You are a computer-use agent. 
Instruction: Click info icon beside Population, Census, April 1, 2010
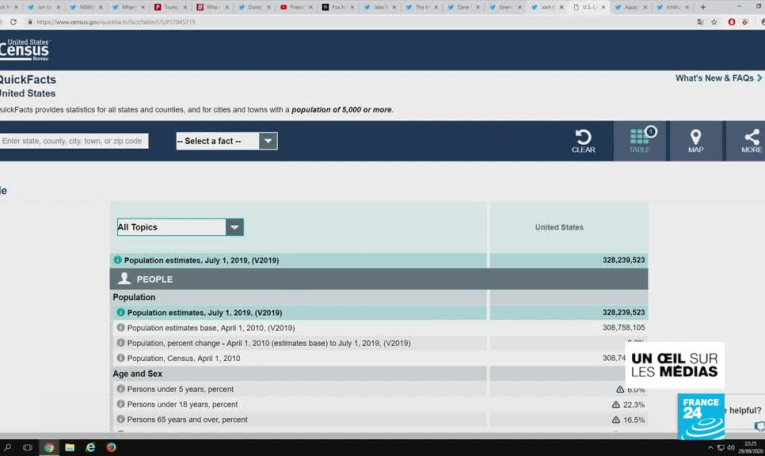(x=121, y=358)
